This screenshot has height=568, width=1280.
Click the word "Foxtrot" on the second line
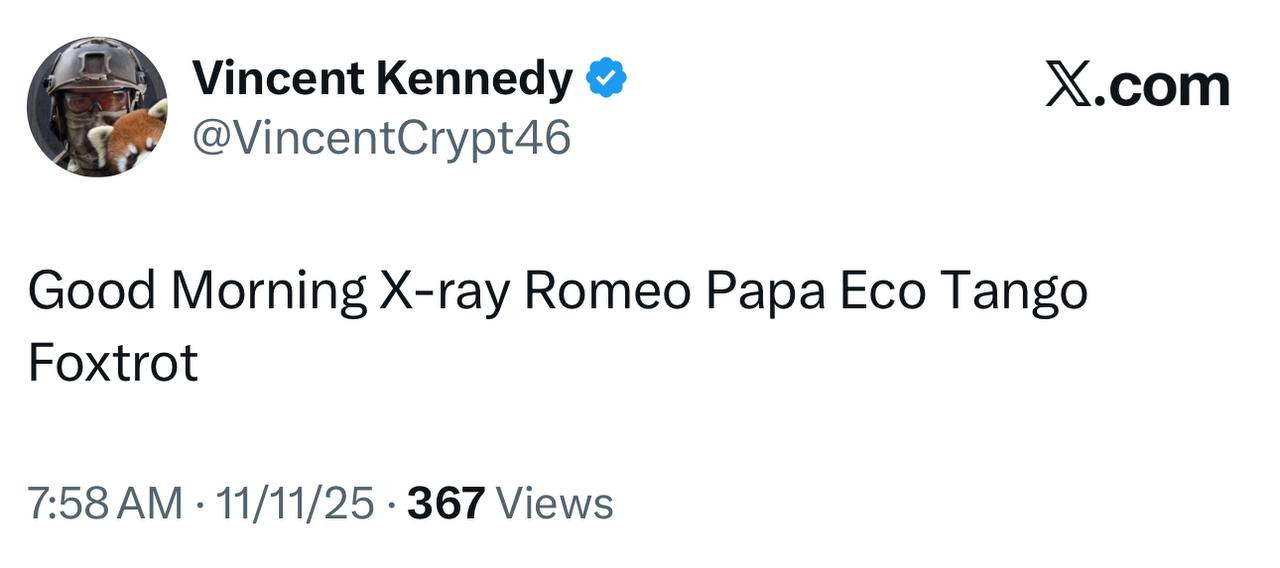click(x=113, y=363)
